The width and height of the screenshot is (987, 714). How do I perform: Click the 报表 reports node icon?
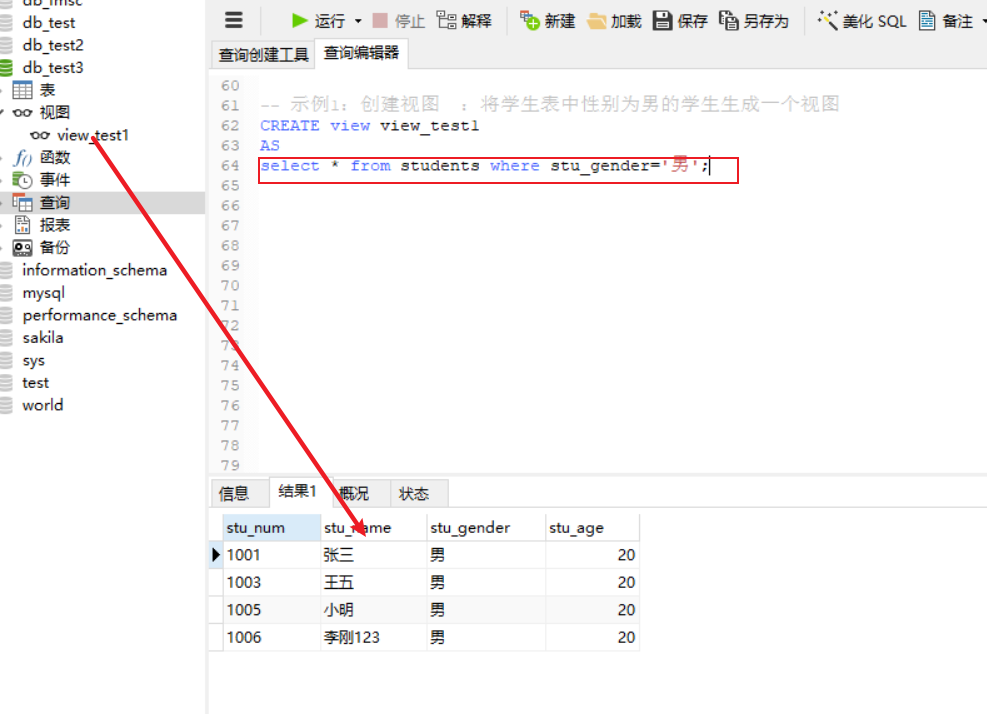[22, 225]
